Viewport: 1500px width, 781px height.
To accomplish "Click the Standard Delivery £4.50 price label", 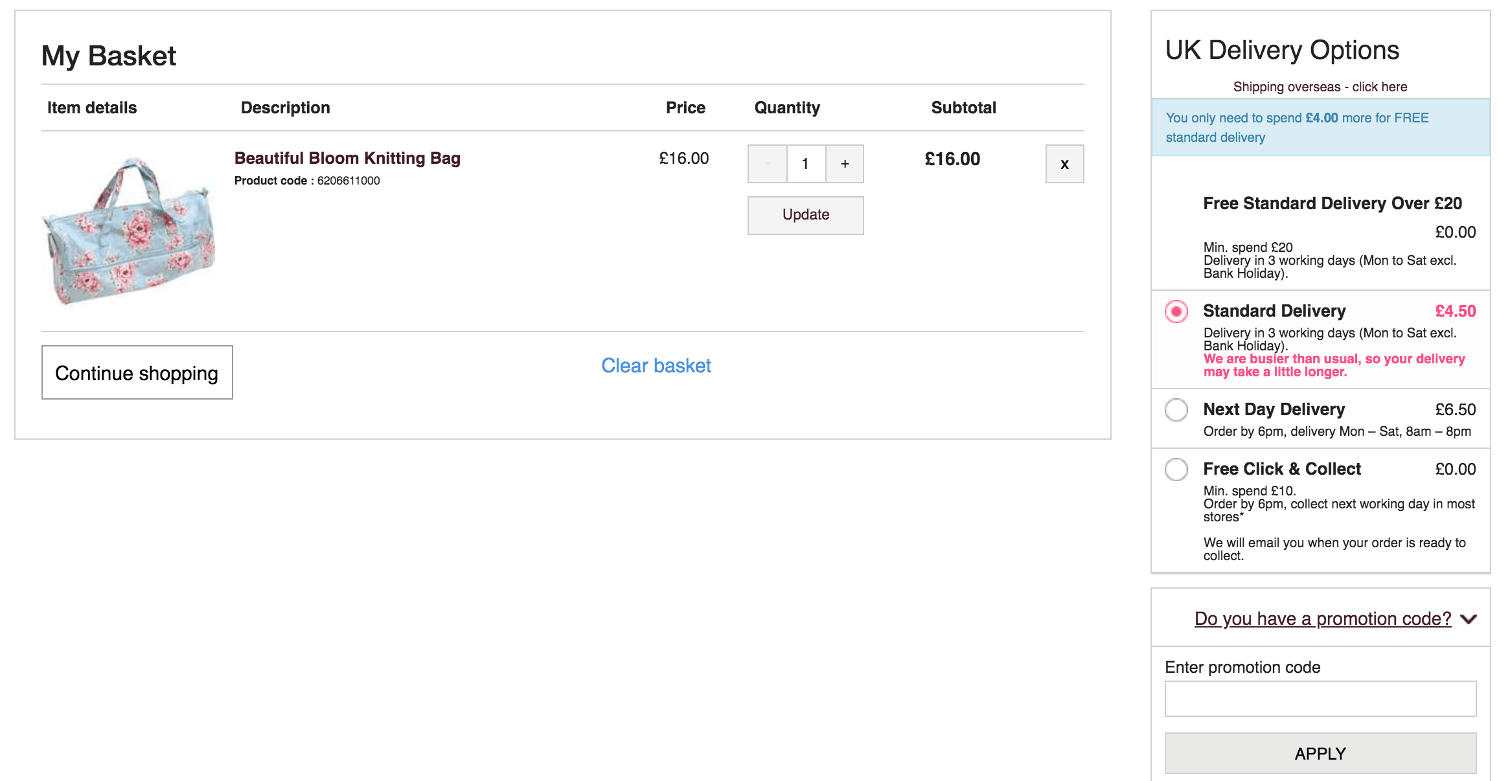I will (1455, 311).
